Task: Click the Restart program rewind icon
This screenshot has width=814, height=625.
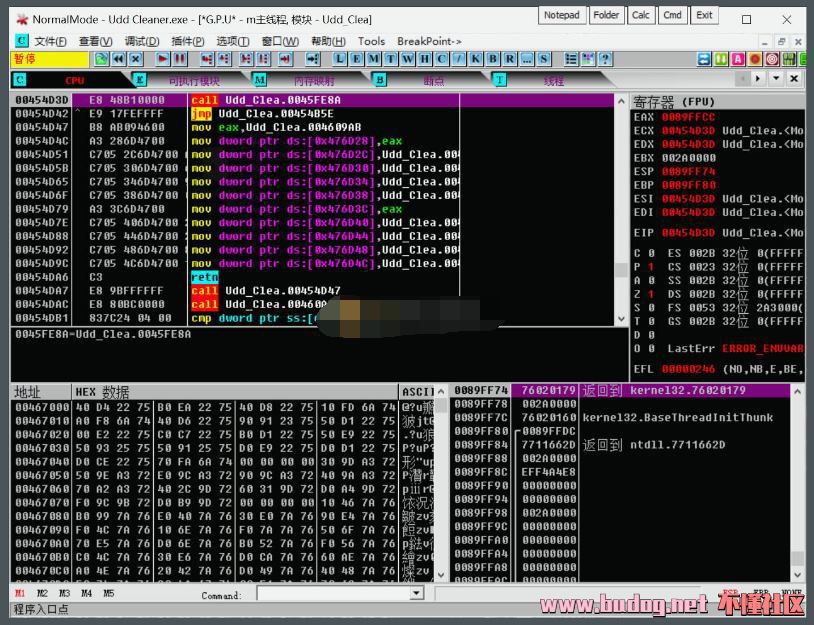Action: coord(119,59)
